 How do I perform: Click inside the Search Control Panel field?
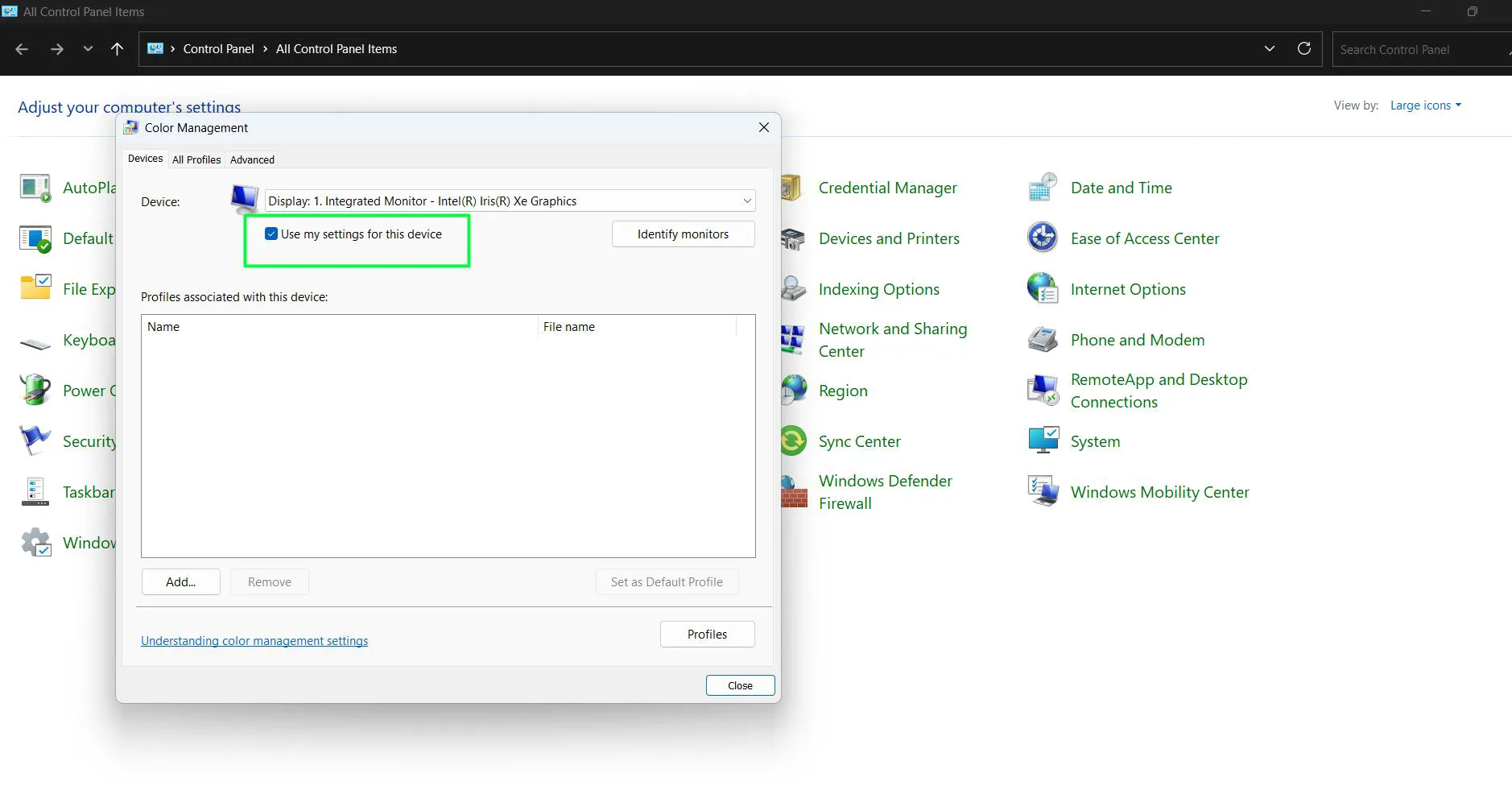(x=1417, y=49)
